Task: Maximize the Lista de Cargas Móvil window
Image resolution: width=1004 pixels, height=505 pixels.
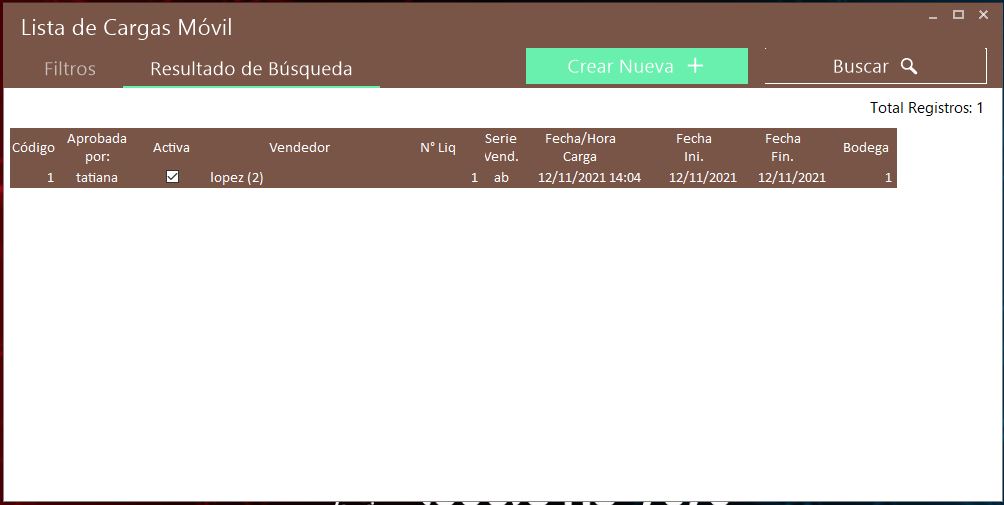Action: click(958, 14)
